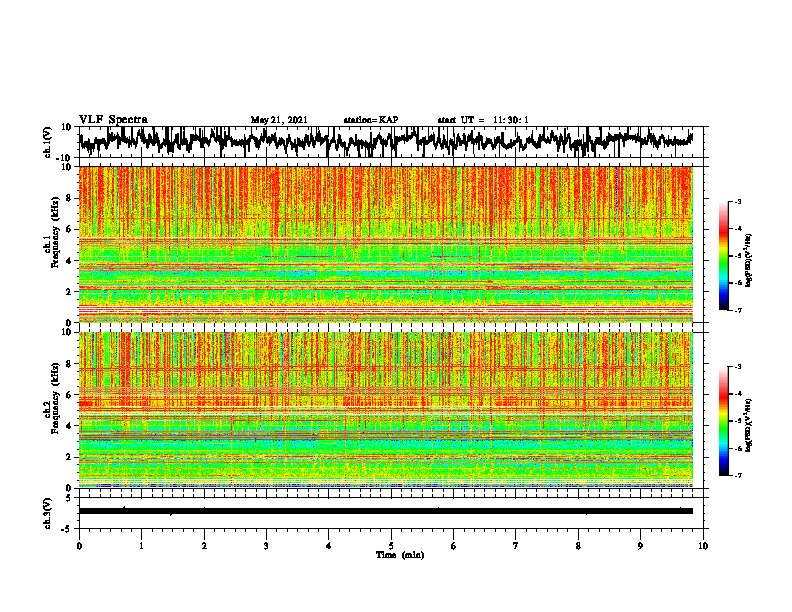The image size is (792, 612).
Task: Click the "ch.1(V)" waveform axis label
Action: [x=48, y=142]
